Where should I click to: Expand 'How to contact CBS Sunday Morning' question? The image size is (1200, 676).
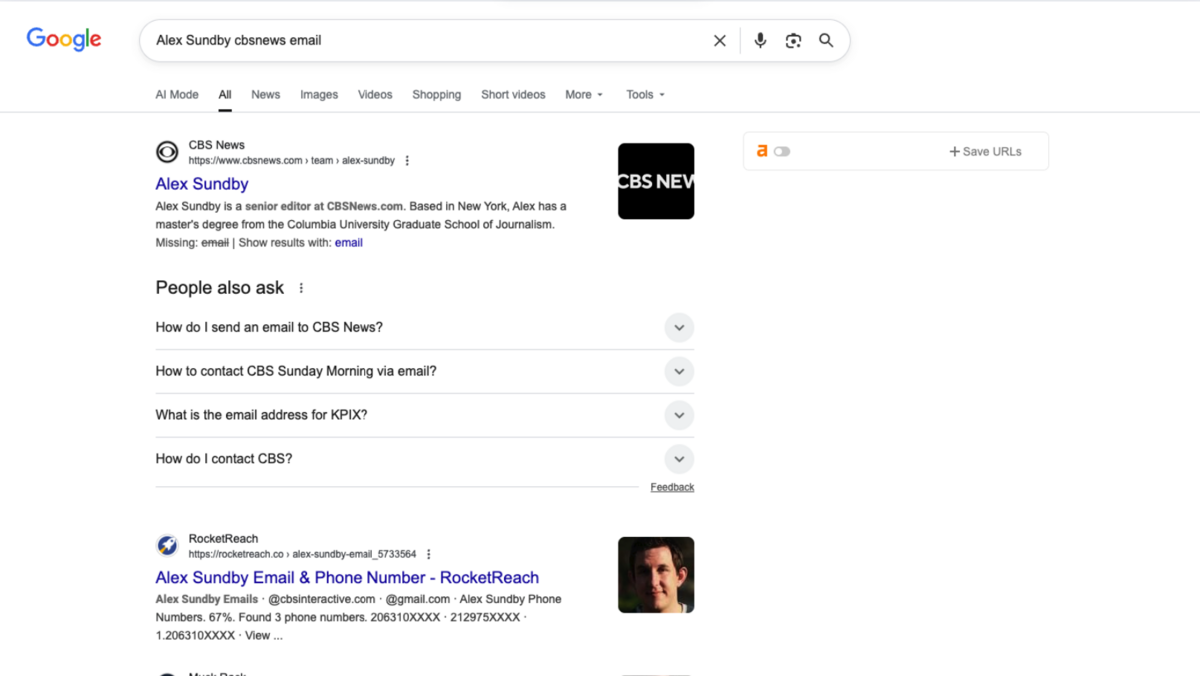click(678, 372)
